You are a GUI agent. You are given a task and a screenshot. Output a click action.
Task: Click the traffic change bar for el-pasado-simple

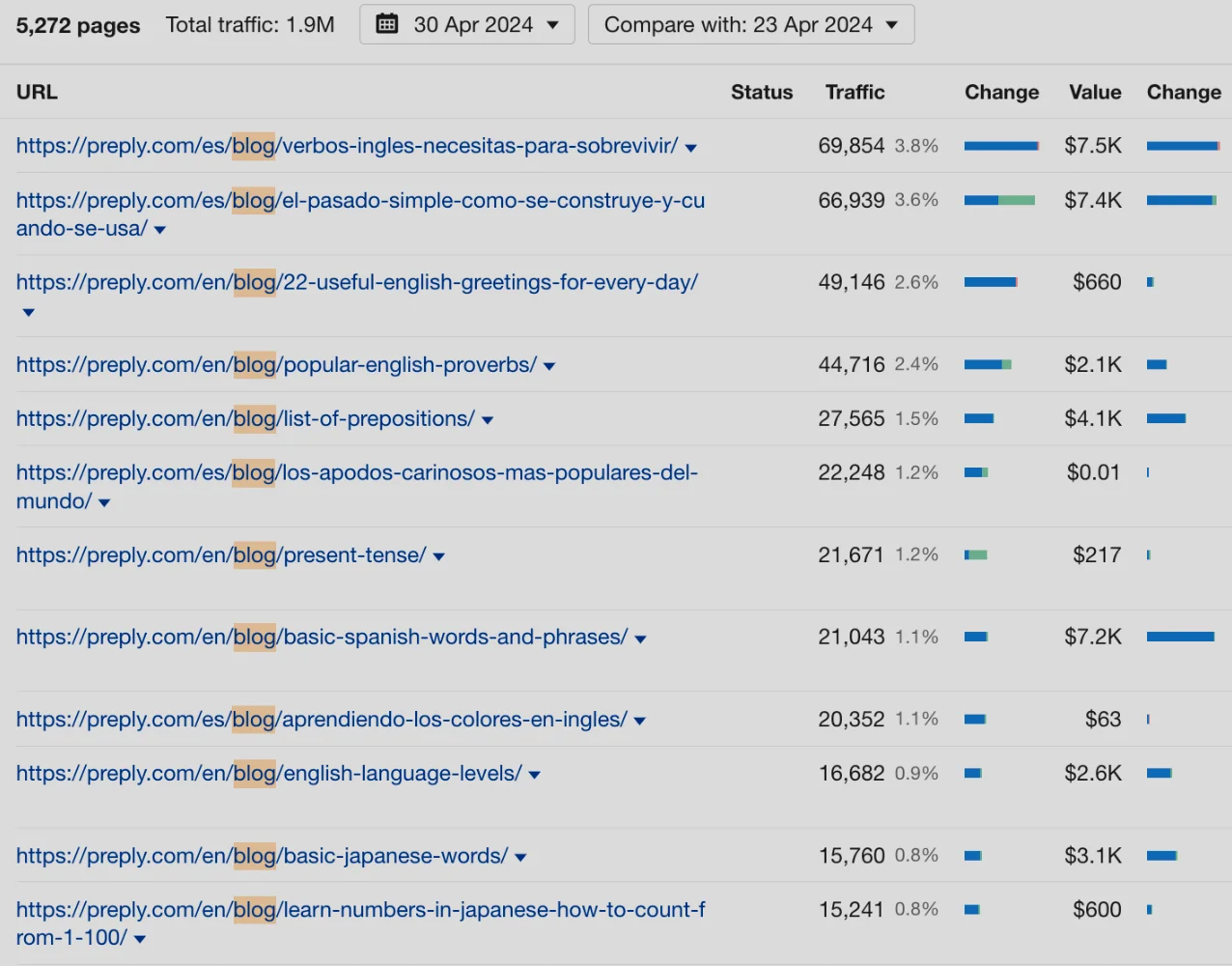pos(999,200)
